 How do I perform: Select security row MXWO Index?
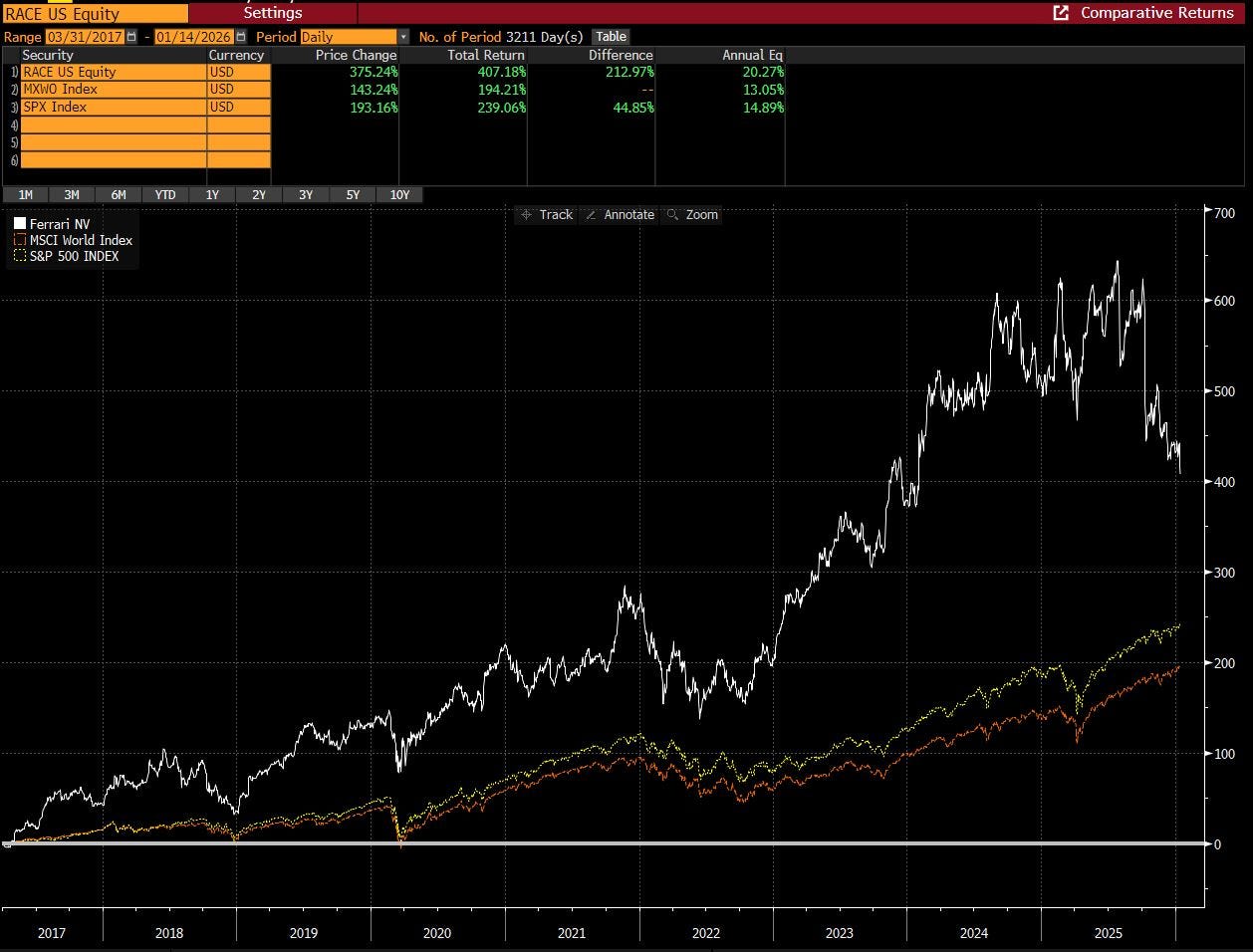[x=113, y=89]
